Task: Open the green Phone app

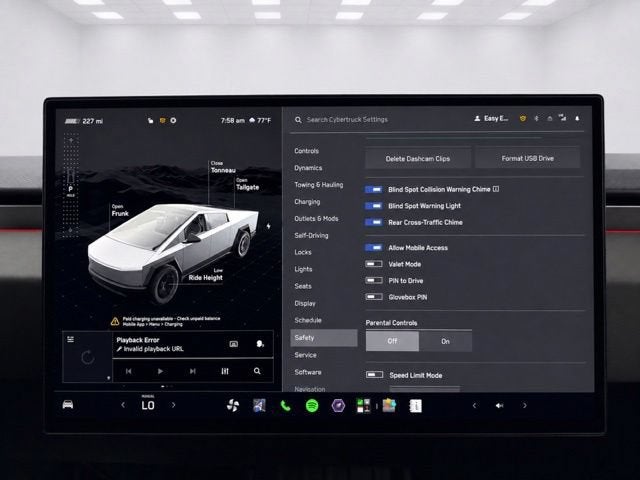Action: click(x=285, y=405)
